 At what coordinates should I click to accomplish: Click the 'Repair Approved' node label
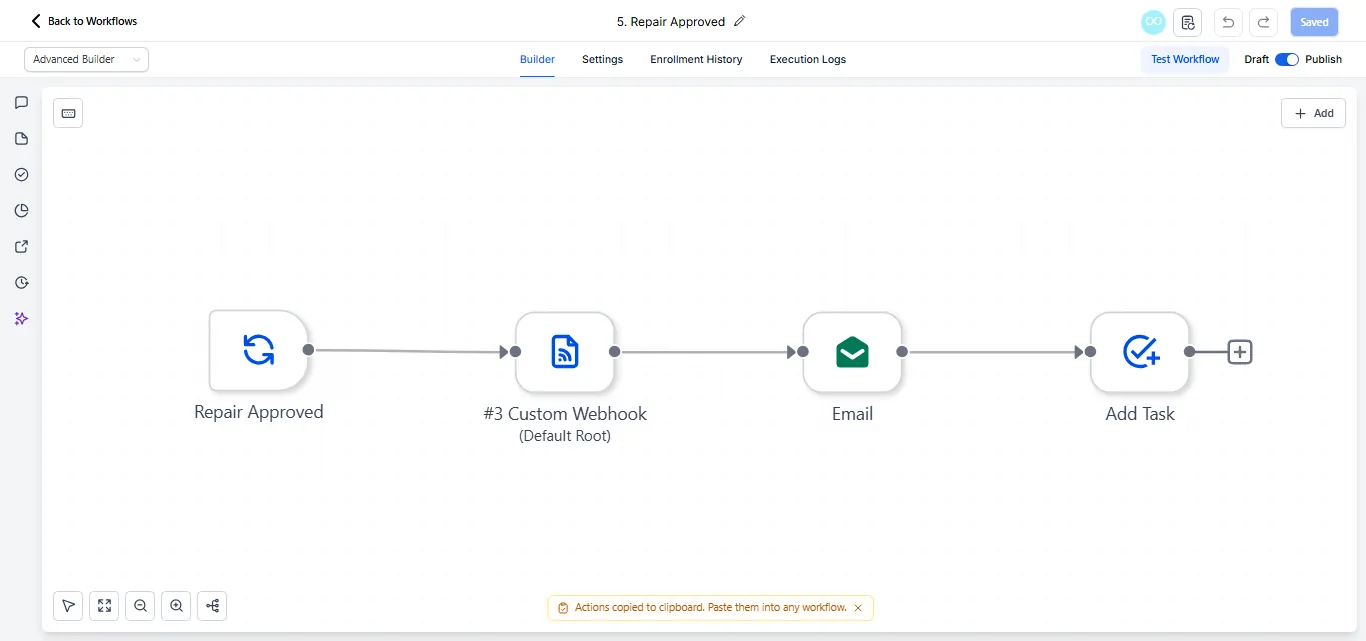259,412
